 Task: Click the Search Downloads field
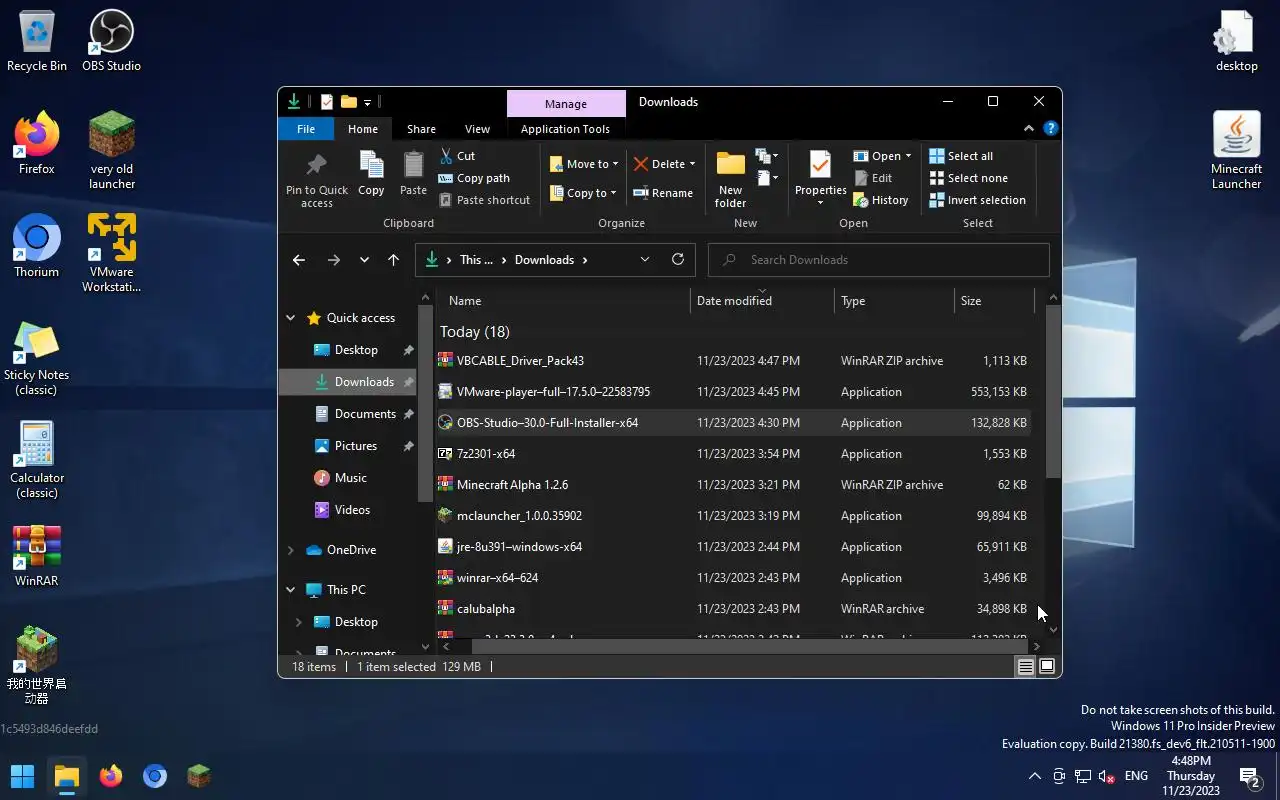pos(879,260)
